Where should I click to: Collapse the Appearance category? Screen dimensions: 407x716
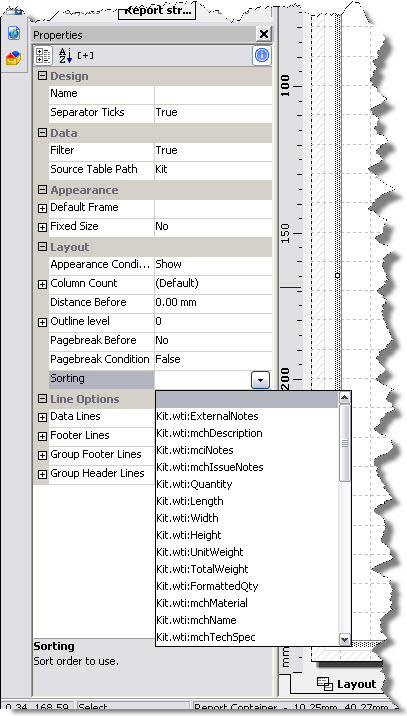pyautogui.click(x=42, y=190)
